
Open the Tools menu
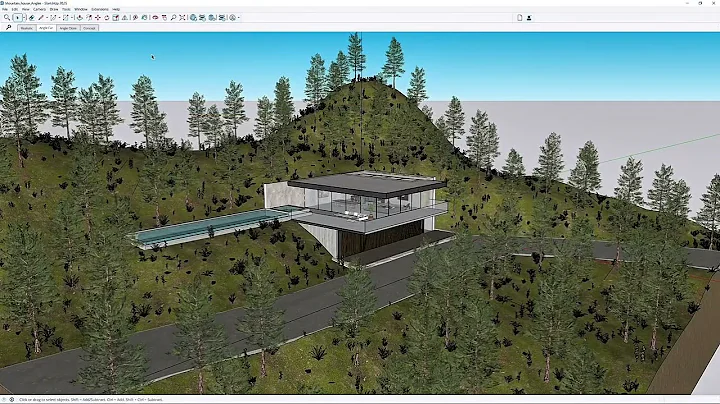click(66, 9)
